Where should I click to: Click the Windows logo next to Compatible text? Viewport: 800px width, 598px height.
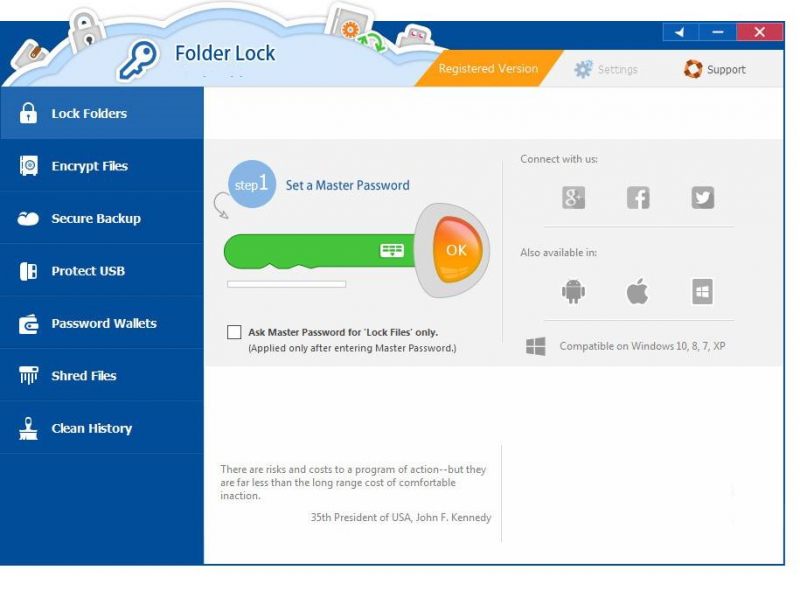click(x=536, y=346)
